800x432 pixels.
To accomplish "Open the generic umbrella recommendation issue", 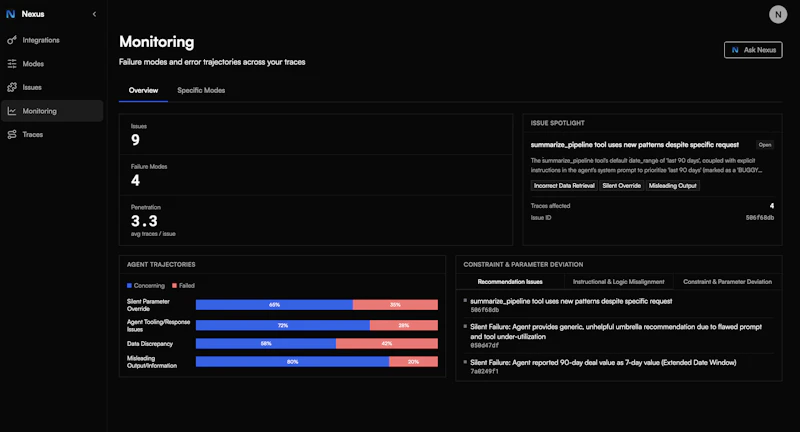I will 616,332.
